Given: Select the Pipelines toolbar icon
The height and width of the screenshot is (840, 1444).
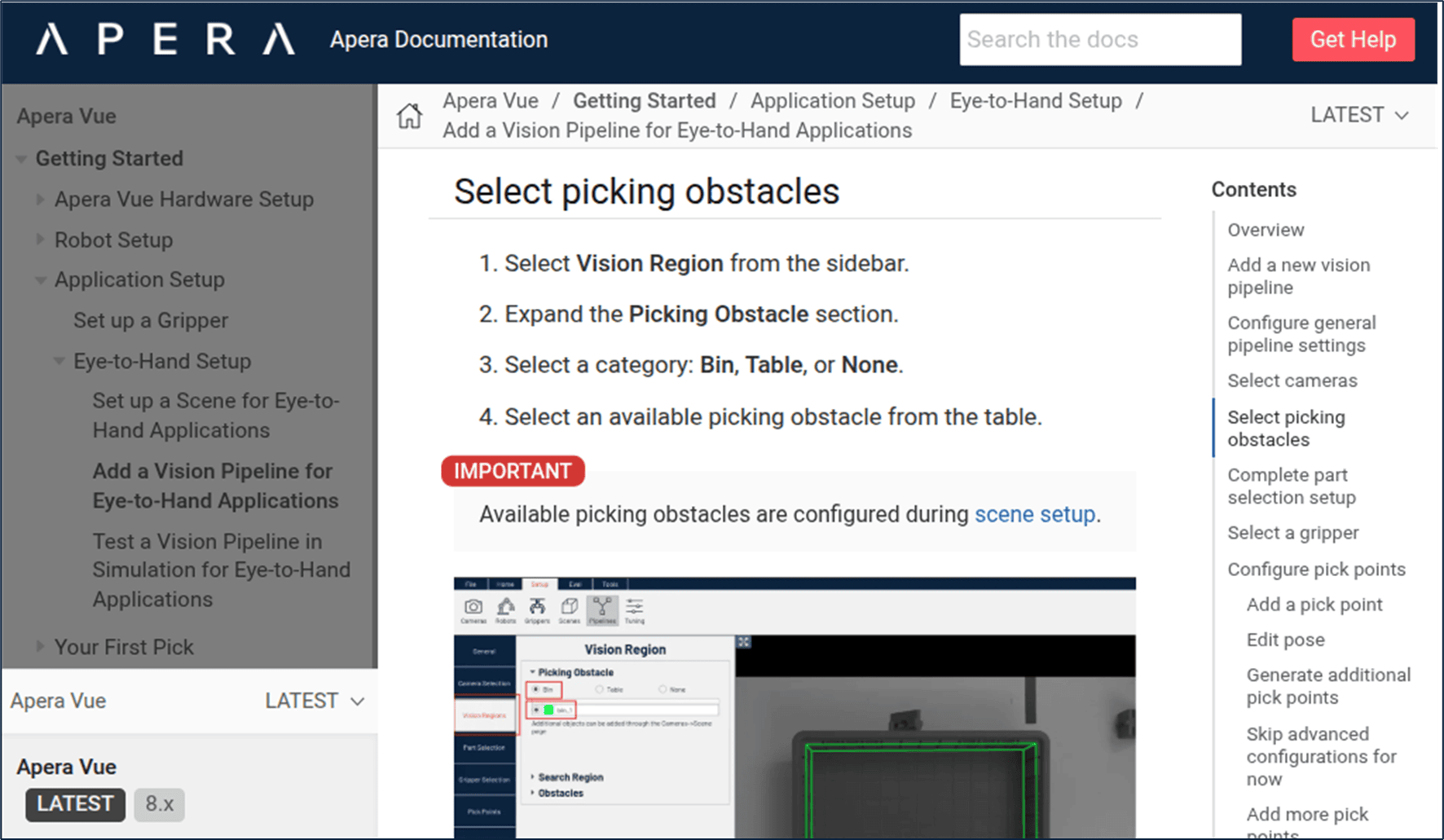Looking at the screenshot, I should point(602,609).
